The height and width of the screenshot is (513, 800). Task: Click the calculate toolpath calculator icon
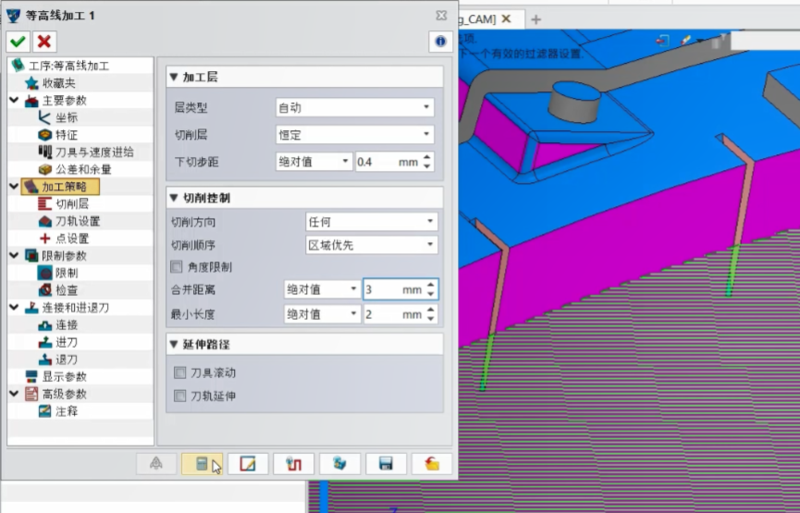coord(202,464)
